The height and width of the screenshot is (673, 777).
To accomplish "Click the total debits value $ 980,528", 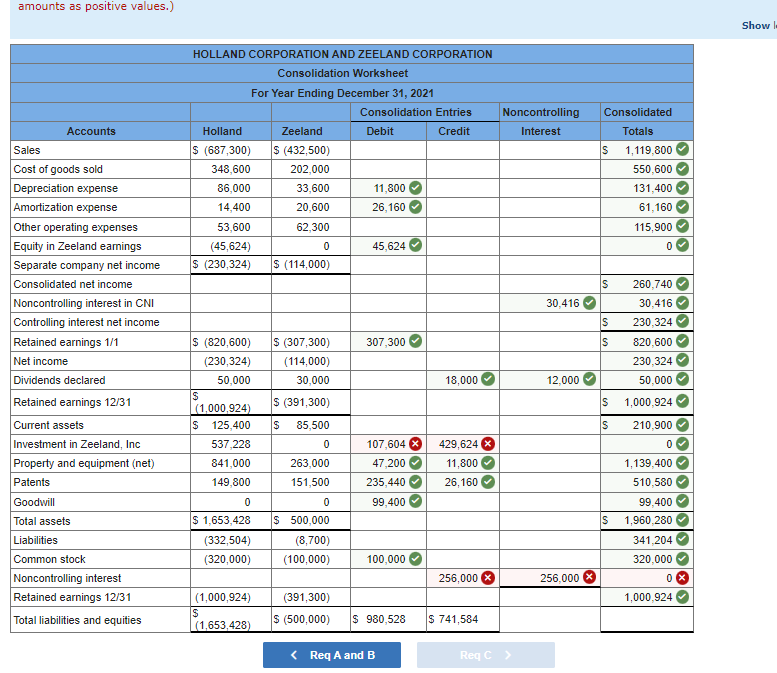I will [x=379, y=619].
